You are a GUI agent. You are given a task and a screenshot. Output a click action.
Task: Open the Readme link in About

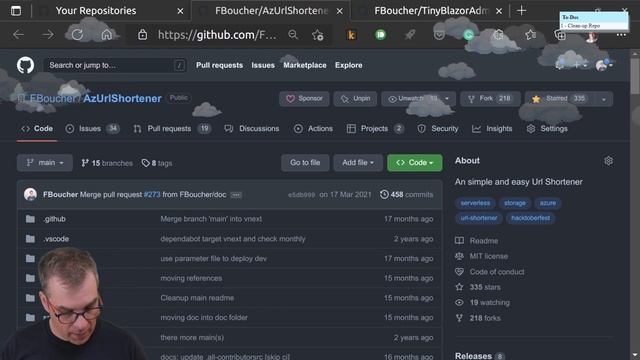click(x=477, y=241)
